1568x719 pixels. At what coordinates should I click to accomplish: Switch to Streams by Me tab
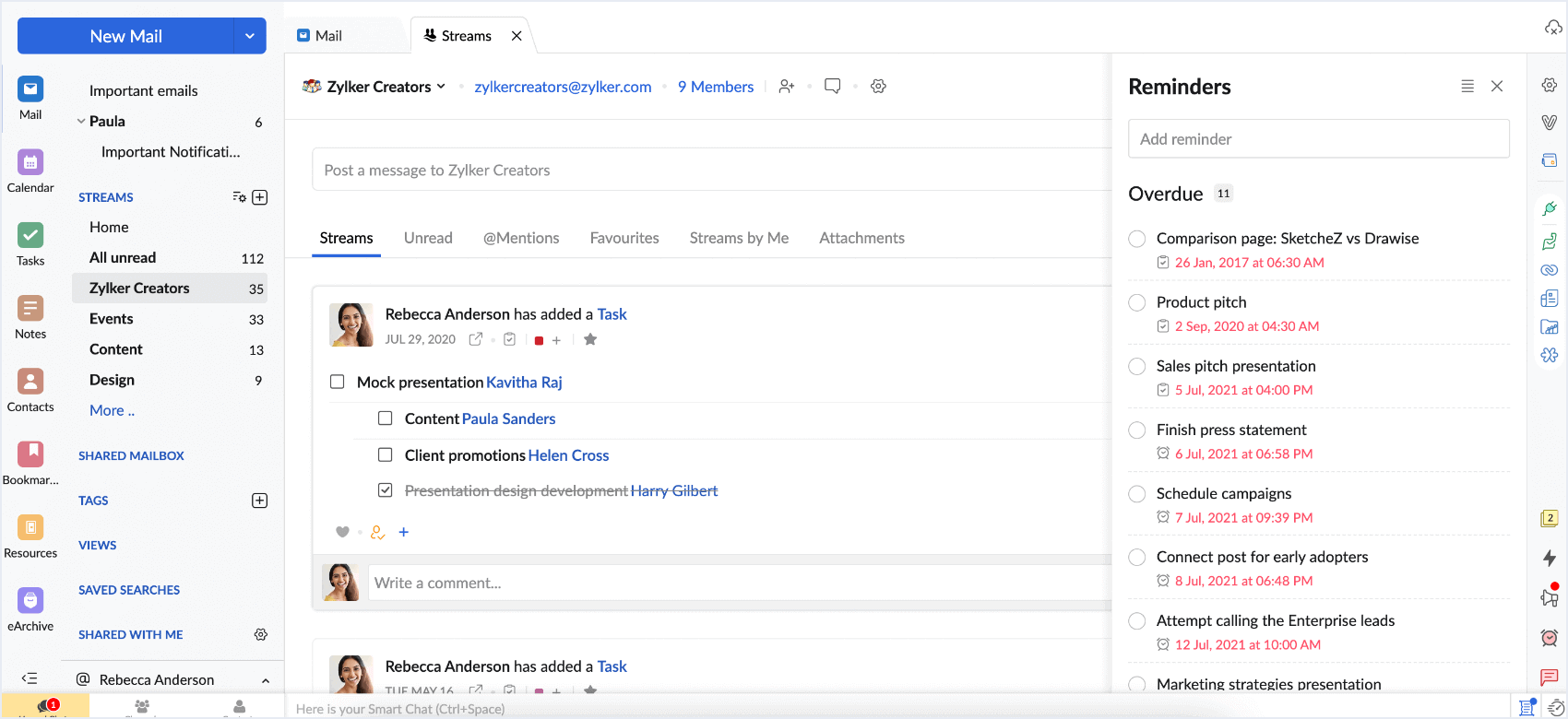click(x=739, y=238)
